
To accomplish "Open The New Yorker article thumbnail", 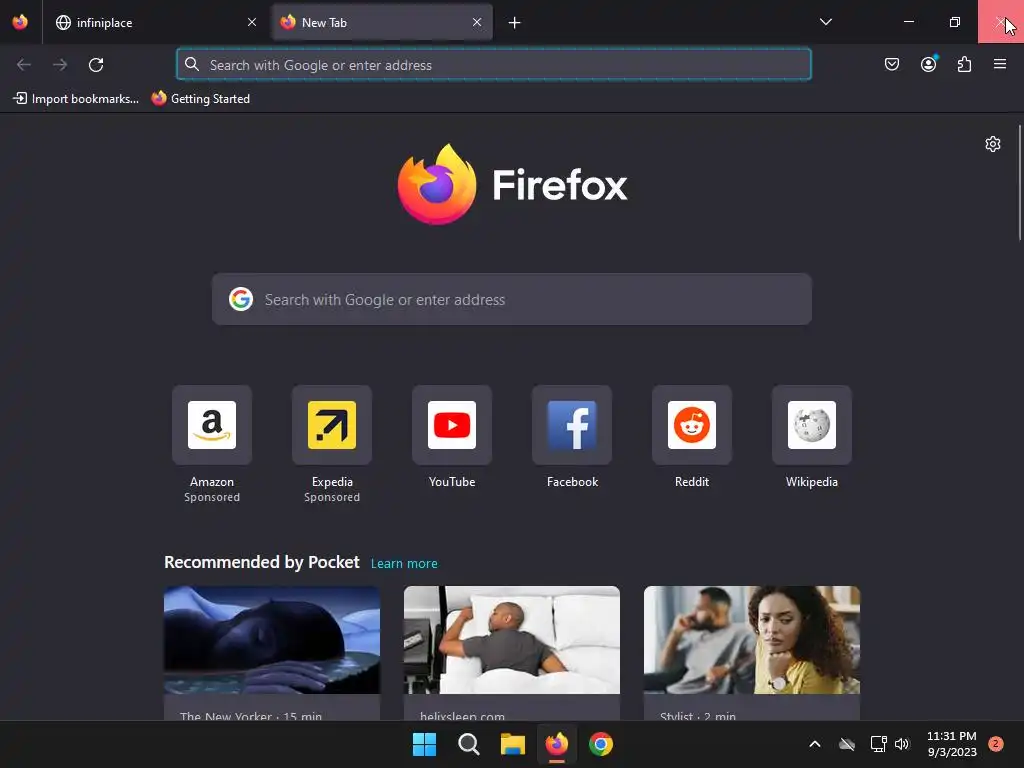I will tap(272, 640).
